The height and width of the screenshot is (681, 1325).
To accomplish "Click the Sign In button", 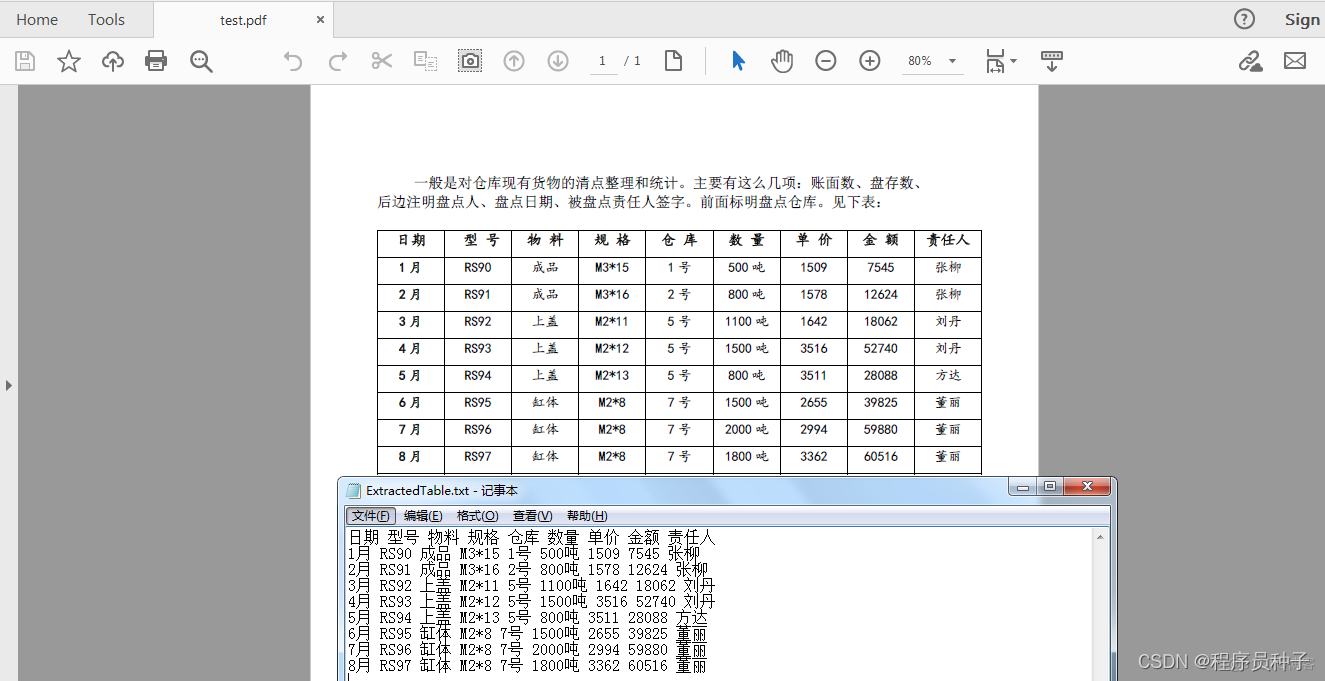I will [1303, 19].
